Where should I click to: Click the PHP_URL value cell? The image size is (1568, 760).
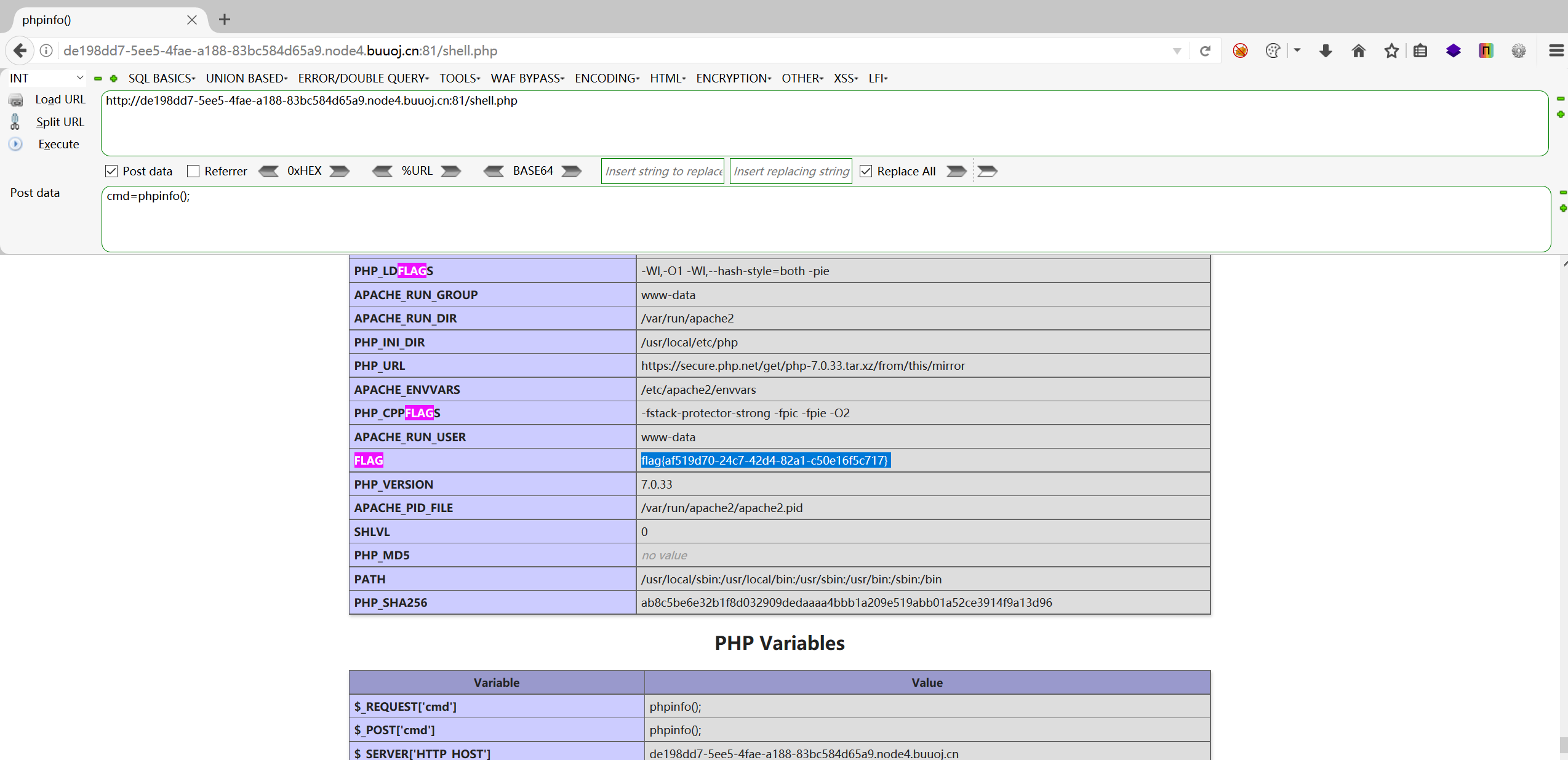coord(923,366)
